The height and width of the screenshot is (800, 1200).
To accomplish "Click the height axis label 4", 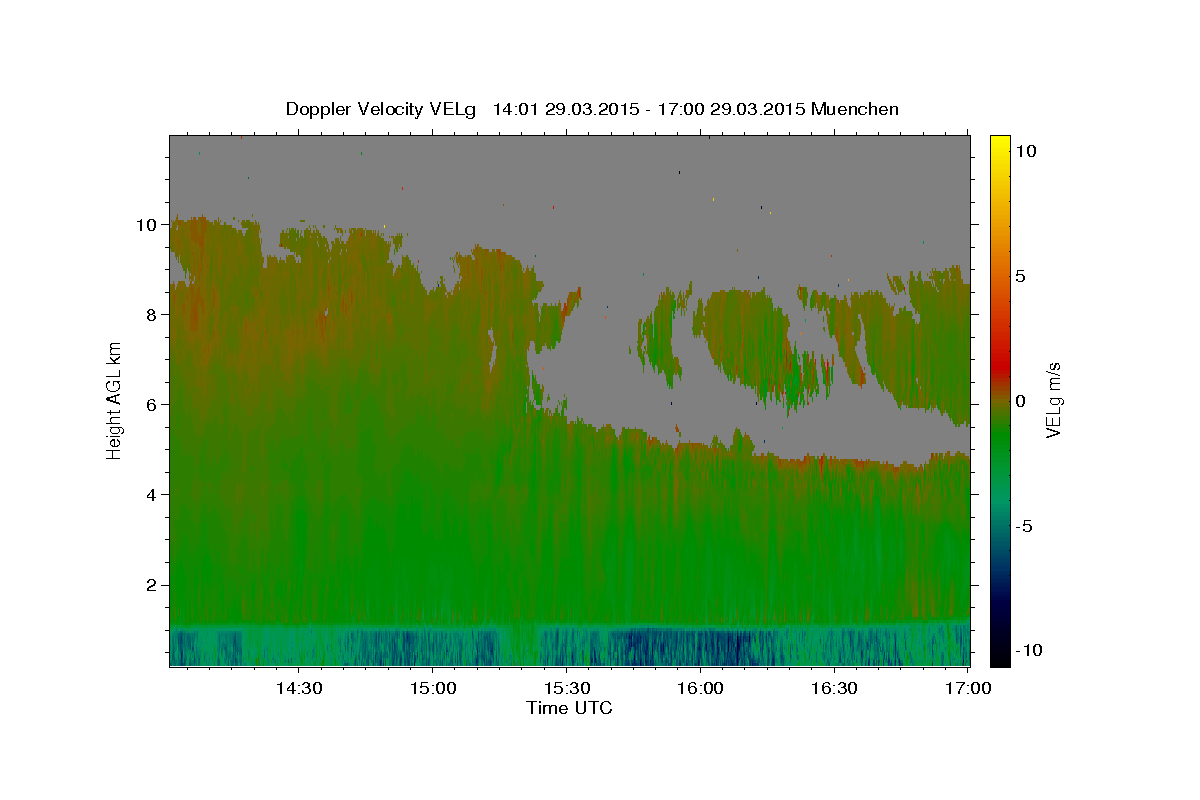I will [x=153, y=494].
